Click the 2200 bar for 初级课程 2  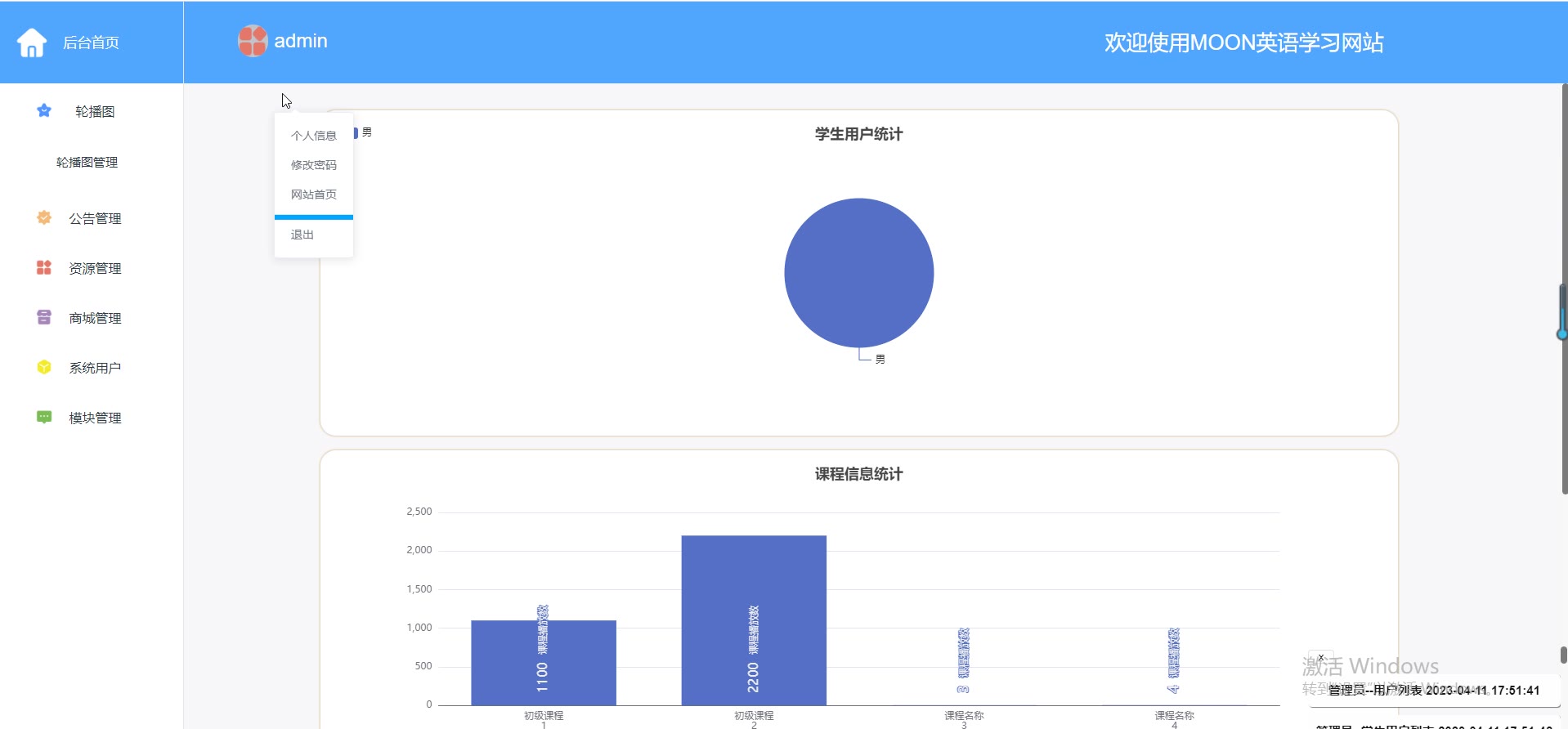coord(754,620)
